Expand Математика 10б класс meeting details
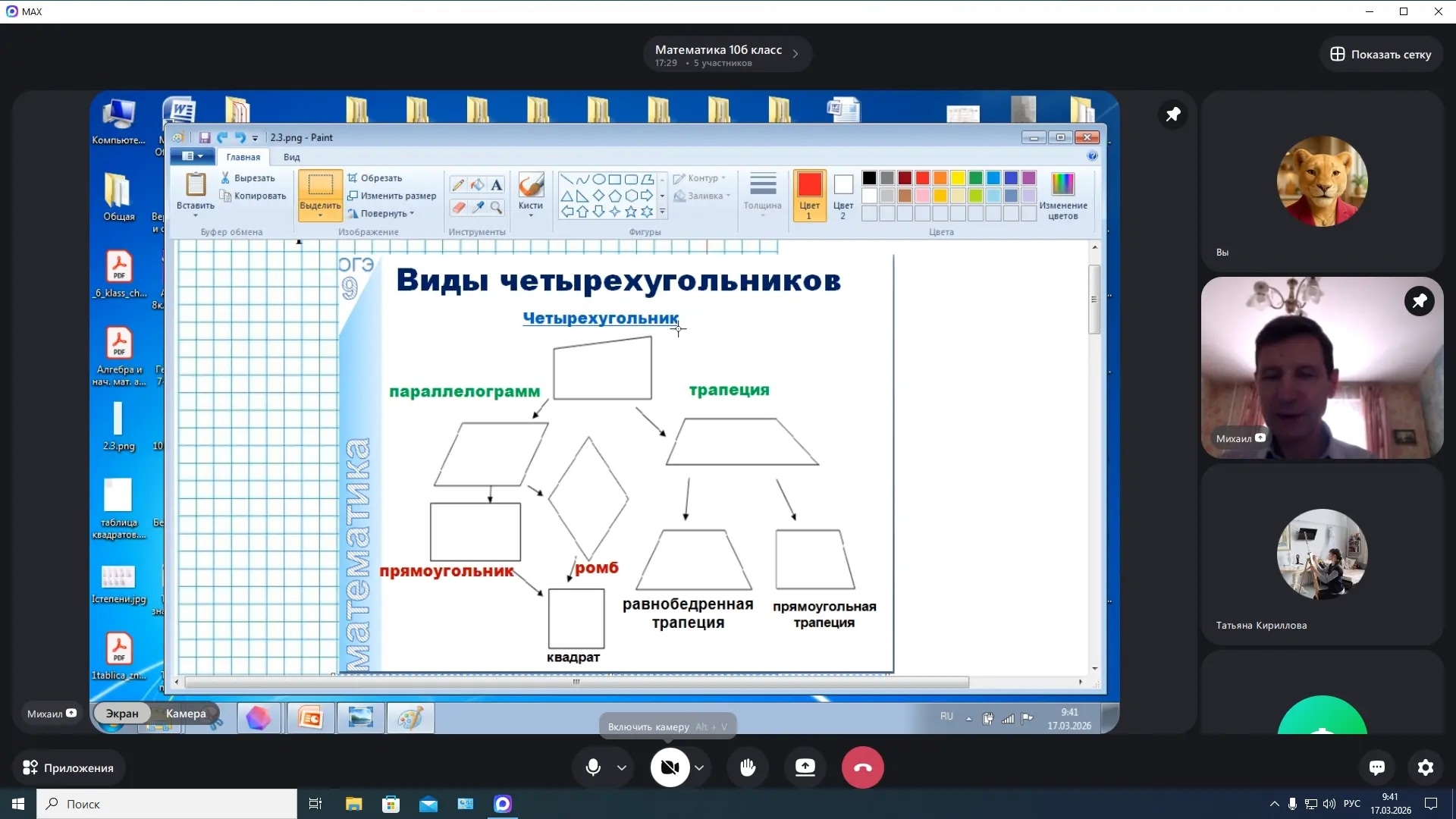Image resolution: width=1456 pixels, height=819 pixels. 795,54
